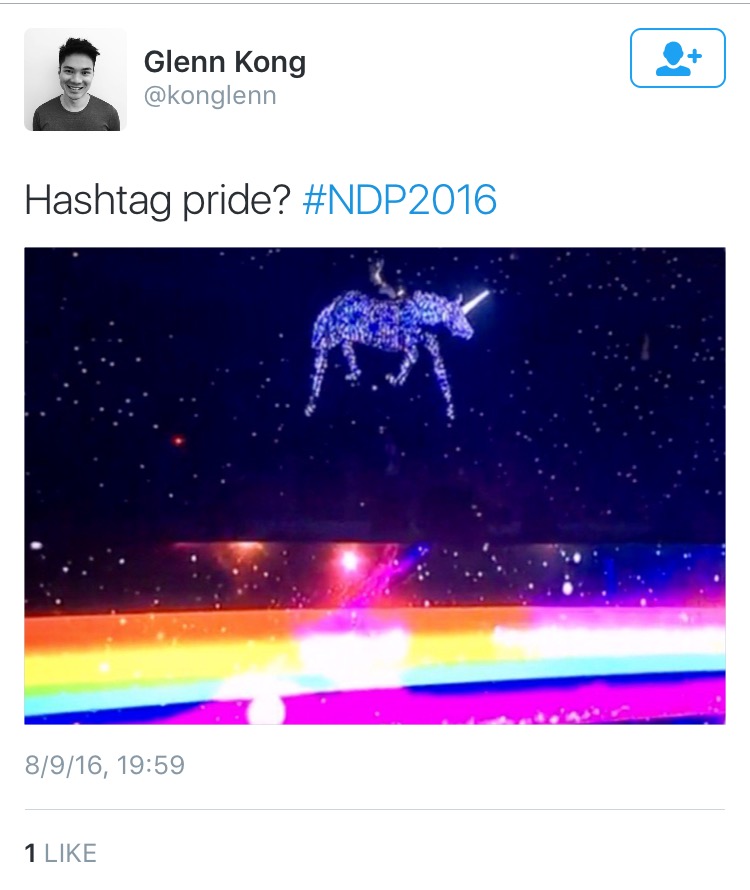750x890 pixels.
Task: View the tweet's attached photo
Action: click(x=375, y=486)
